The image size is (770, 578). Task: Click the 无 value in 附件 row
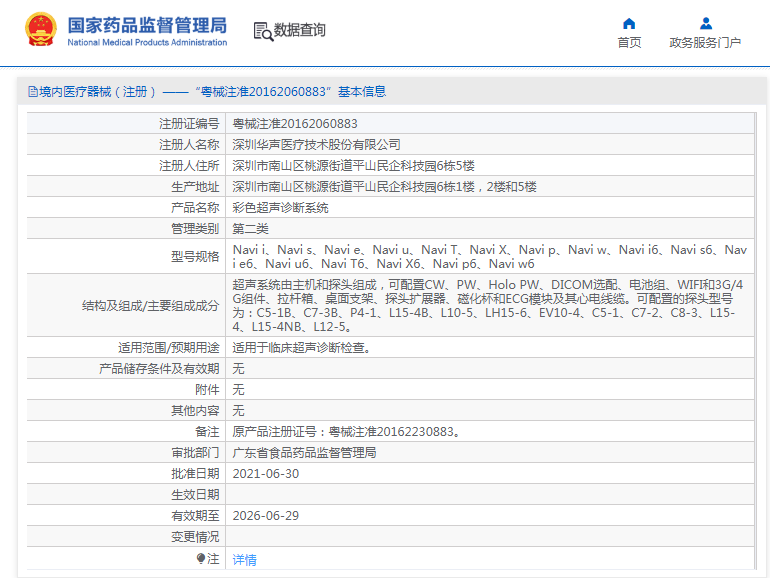pyautogui.click(x=238, y=390)
